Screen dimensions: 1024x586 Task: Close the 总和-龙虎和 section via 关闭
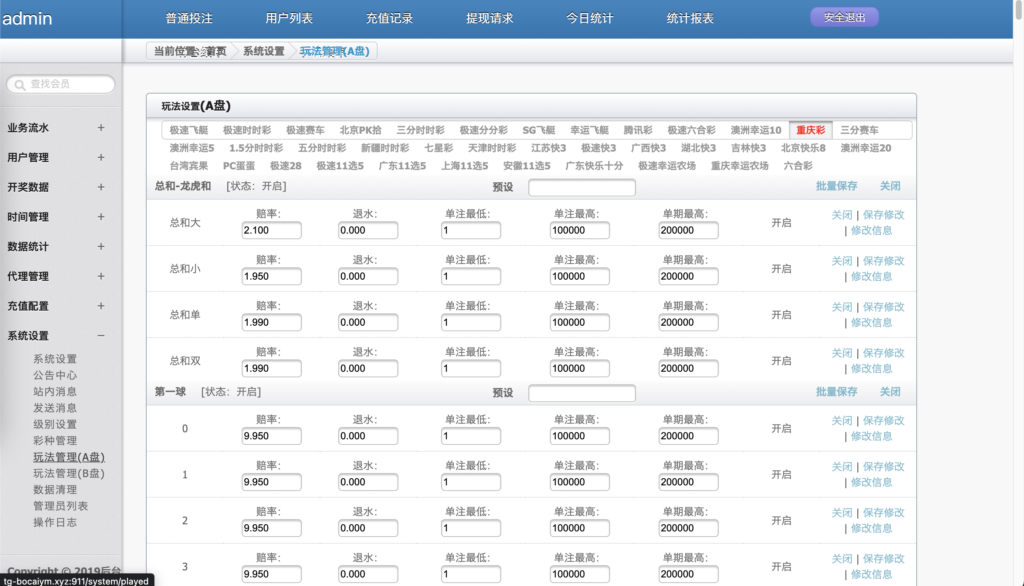(x=890, y=186)
